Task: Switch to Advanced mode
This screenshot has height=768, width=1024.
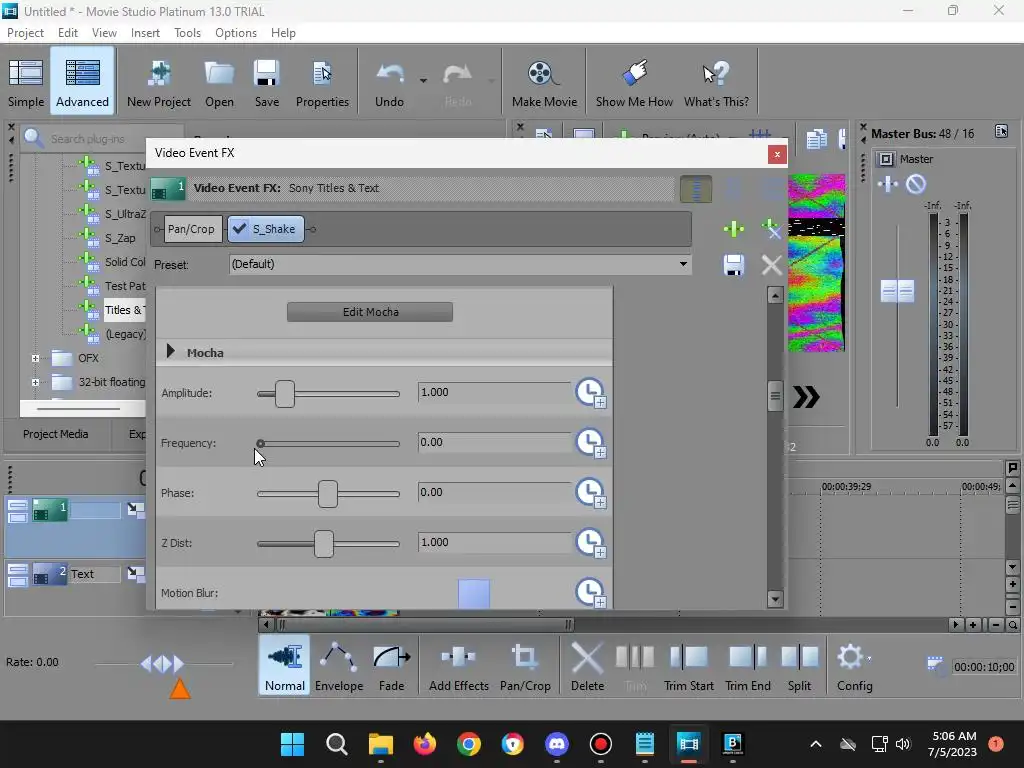Action: point(82,82)
